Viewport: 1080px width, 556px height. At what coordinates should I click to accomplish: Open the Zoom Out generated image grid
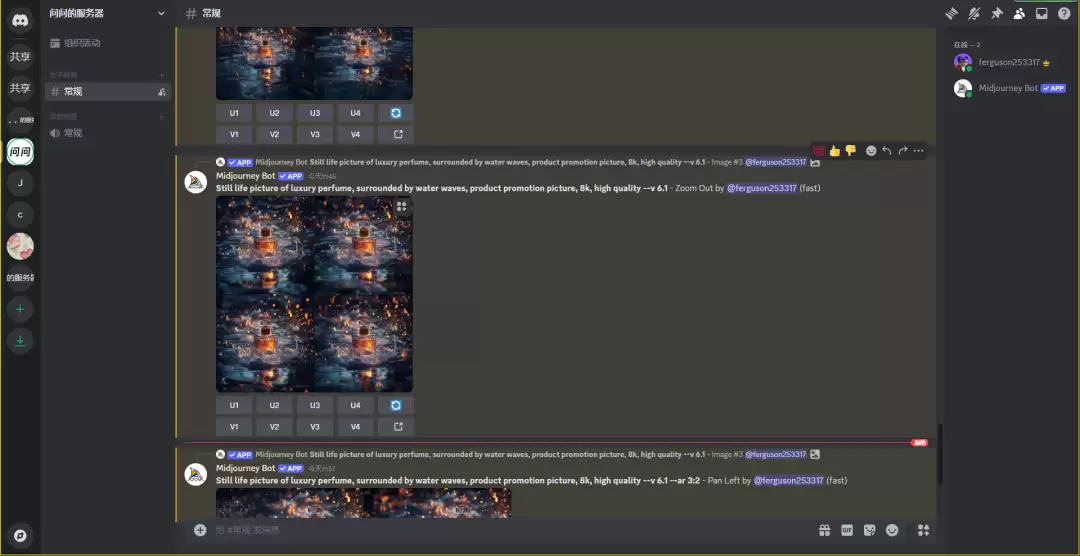click(x=314, y=294)
